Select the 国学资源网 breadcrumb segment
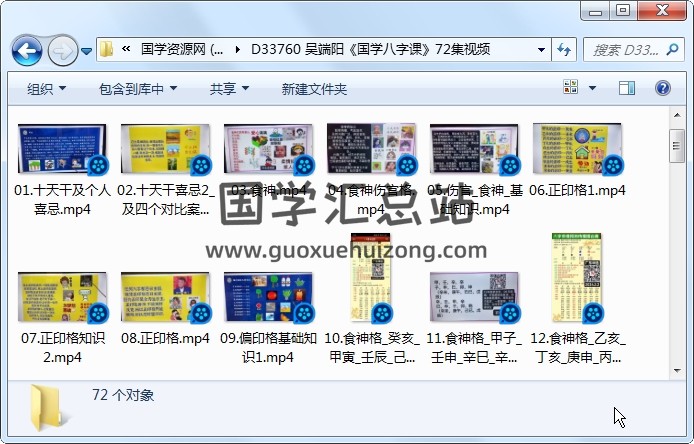The image size is (694, 444). pos(182,49)
